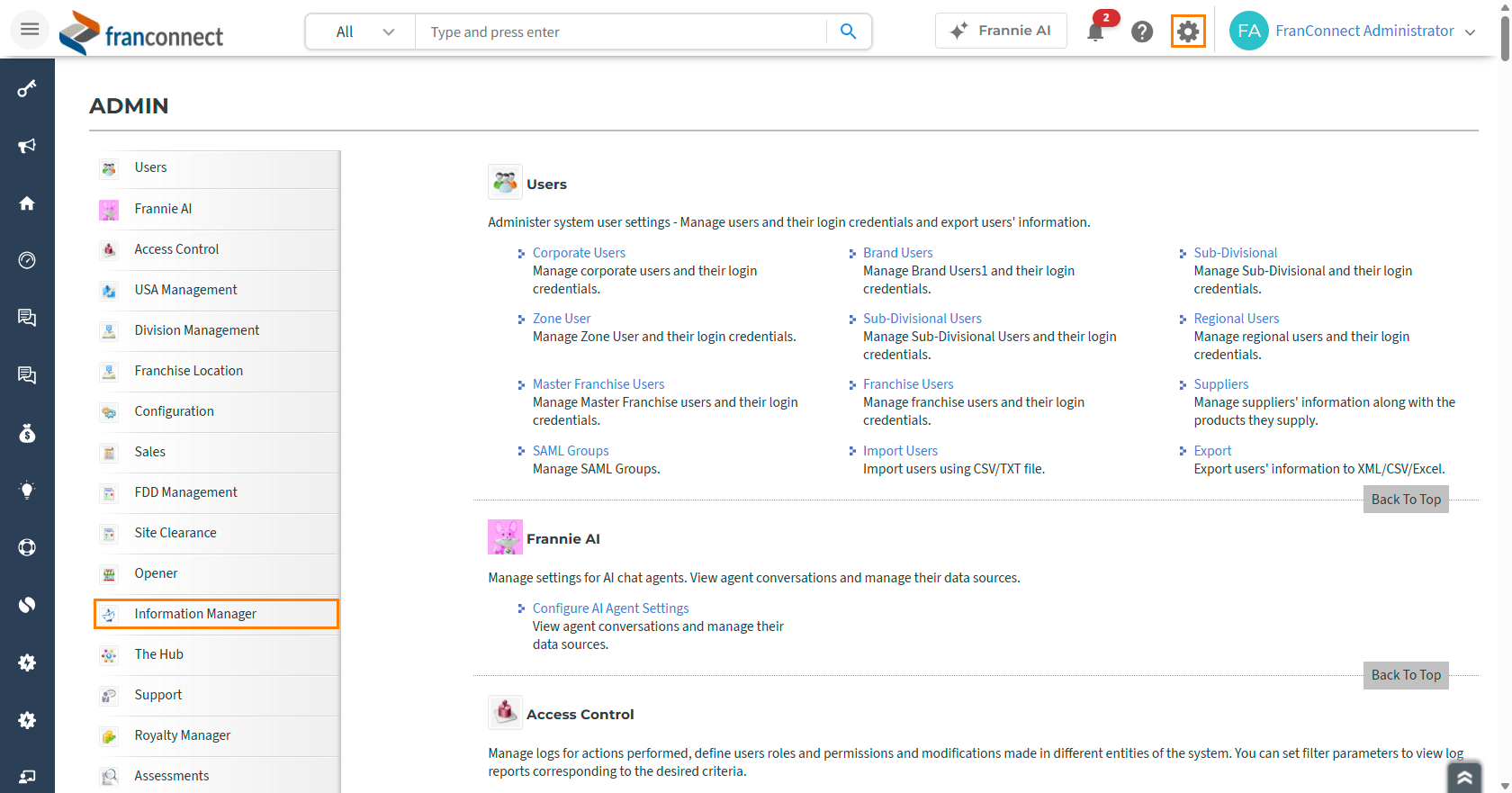Open the All search scope dropdown

(361, 32)
